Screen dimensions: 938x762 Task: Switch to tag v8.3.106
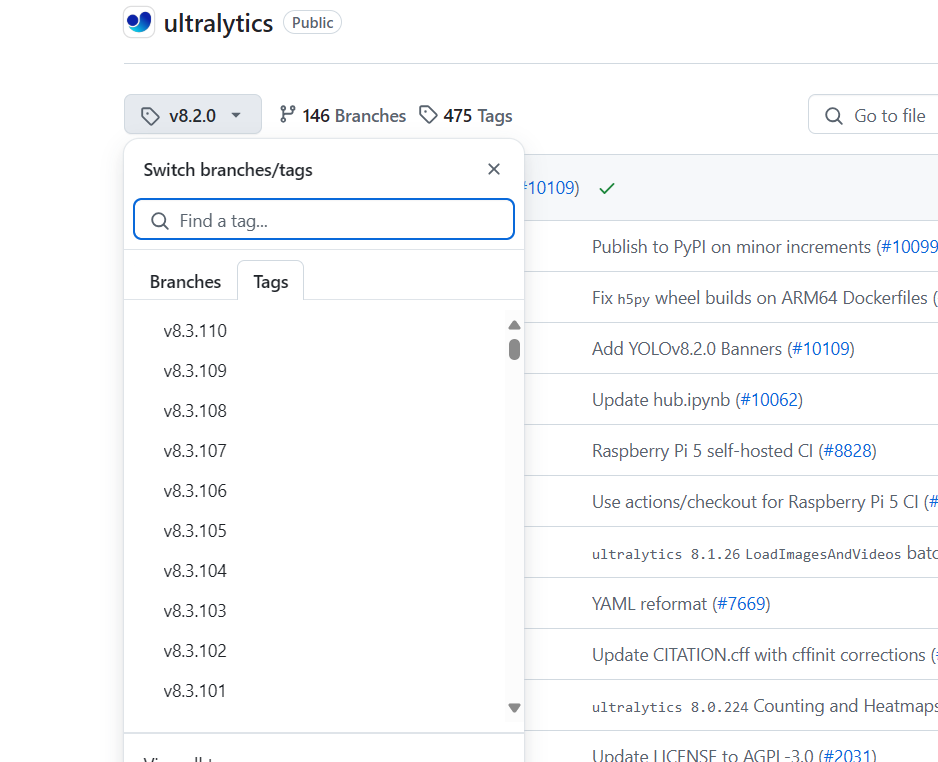(x=195, y=490)
